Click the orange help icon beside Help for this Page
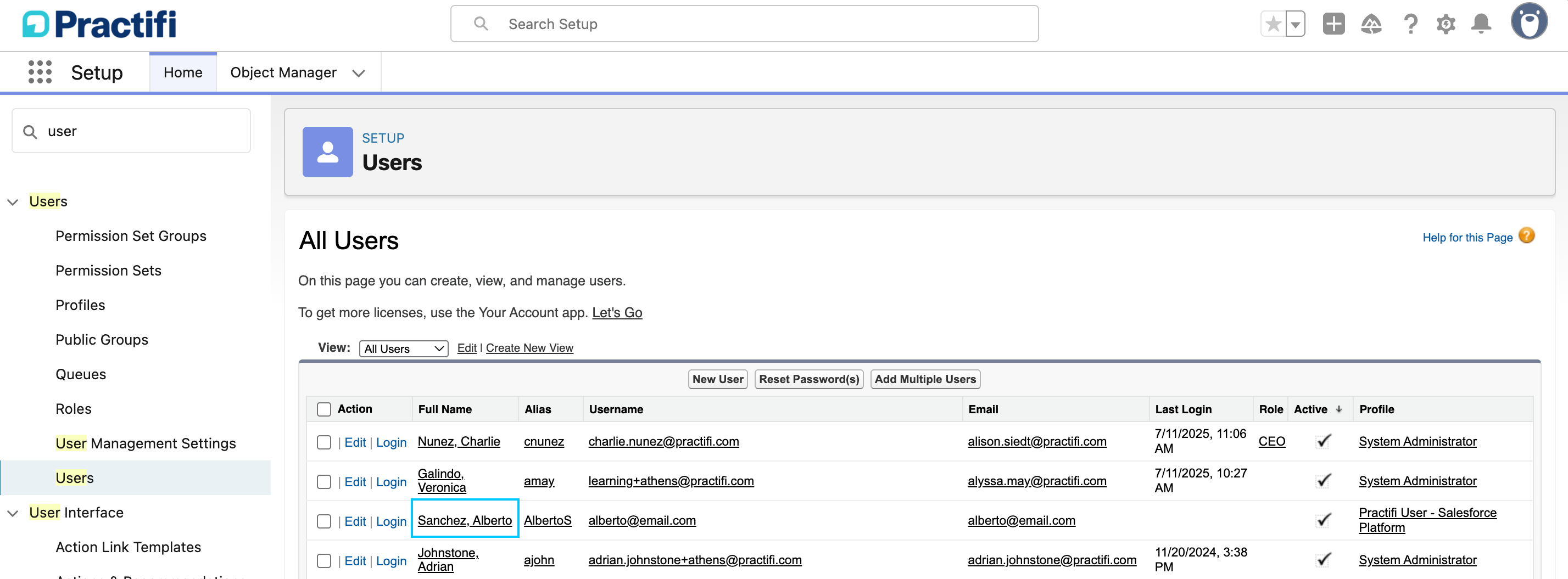Image resolution: width=1568 pixels, height=579 pixels. click(1527, 235)
